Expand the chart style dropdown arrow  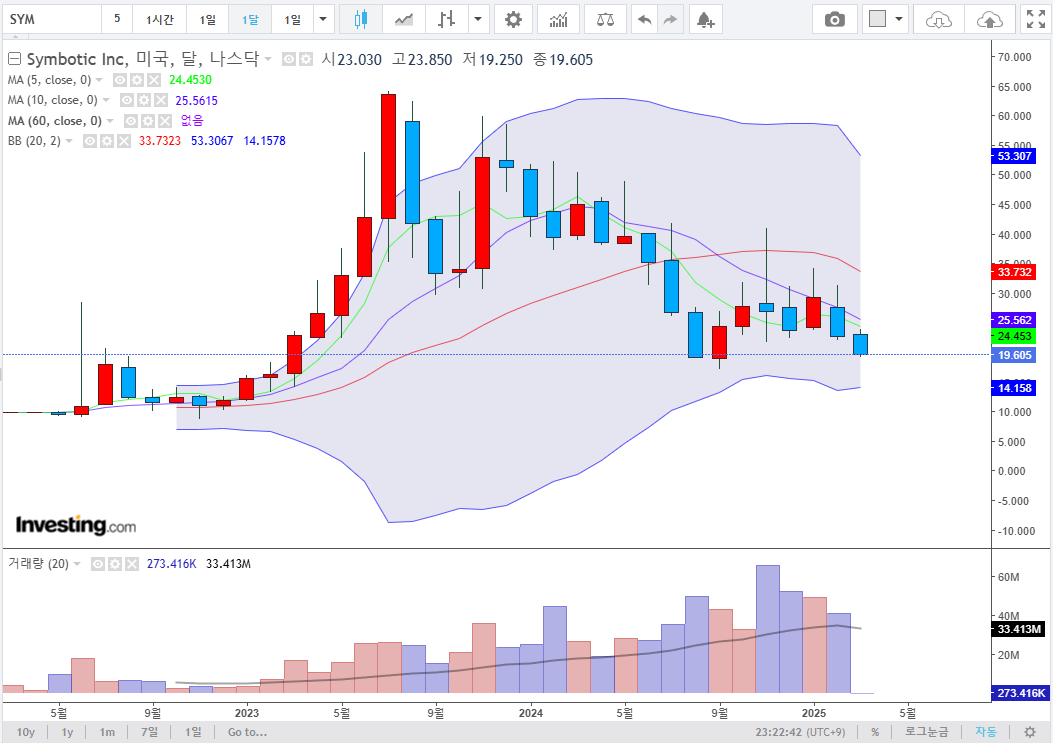pos(478,19)
